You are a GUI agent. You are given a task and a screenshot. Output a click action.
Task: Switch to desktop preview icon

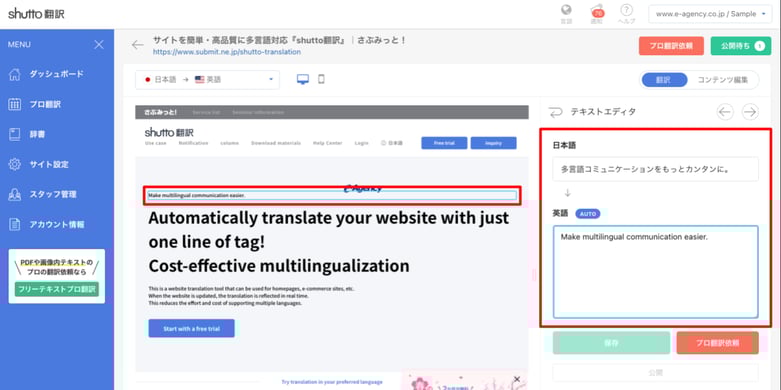[302, 79]
